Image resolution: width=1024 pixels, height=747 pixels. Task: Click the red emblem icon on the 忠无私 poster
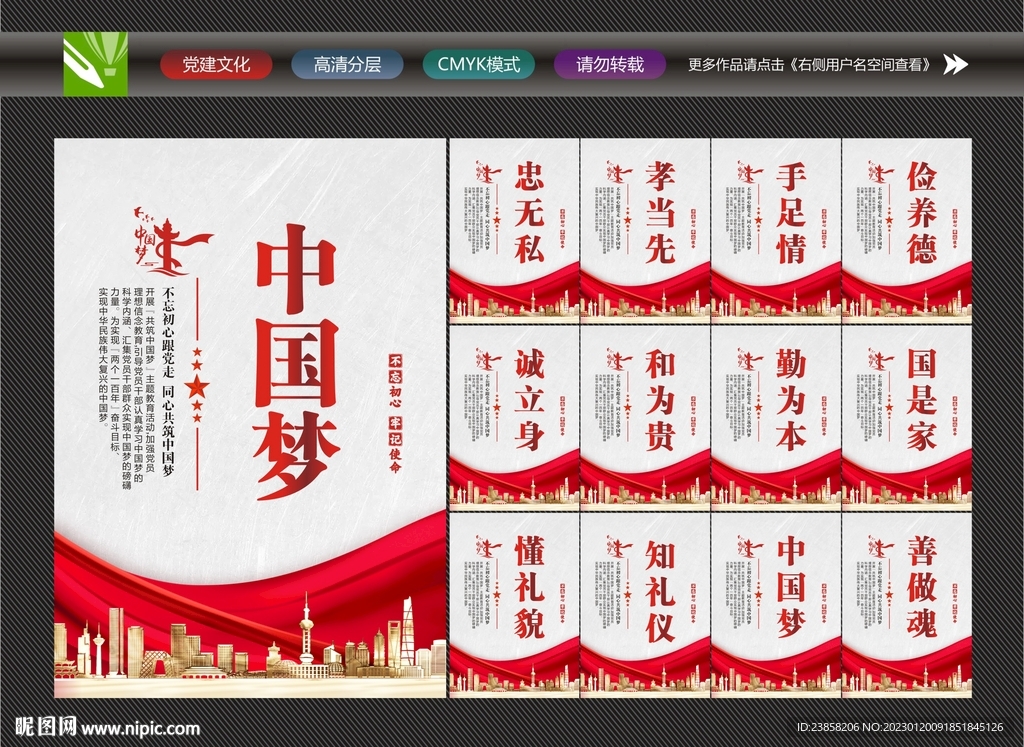[x=489, y=170]
